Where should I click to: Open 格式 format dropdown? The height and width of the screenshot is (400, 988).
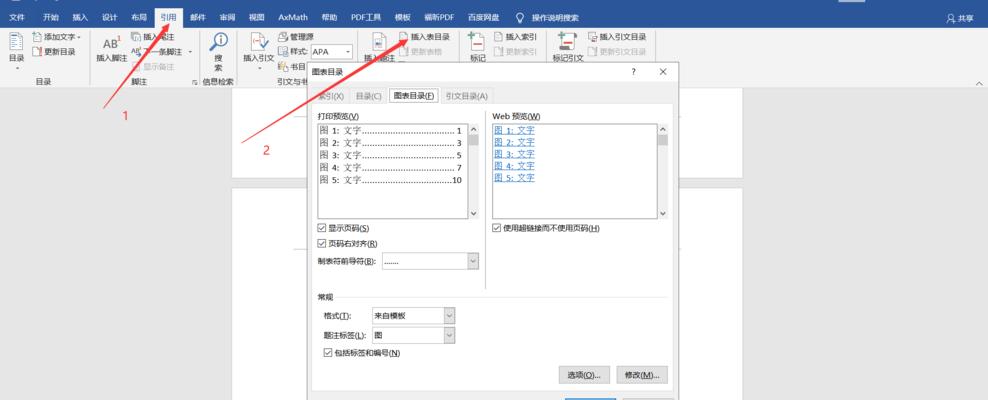[449, 316]
